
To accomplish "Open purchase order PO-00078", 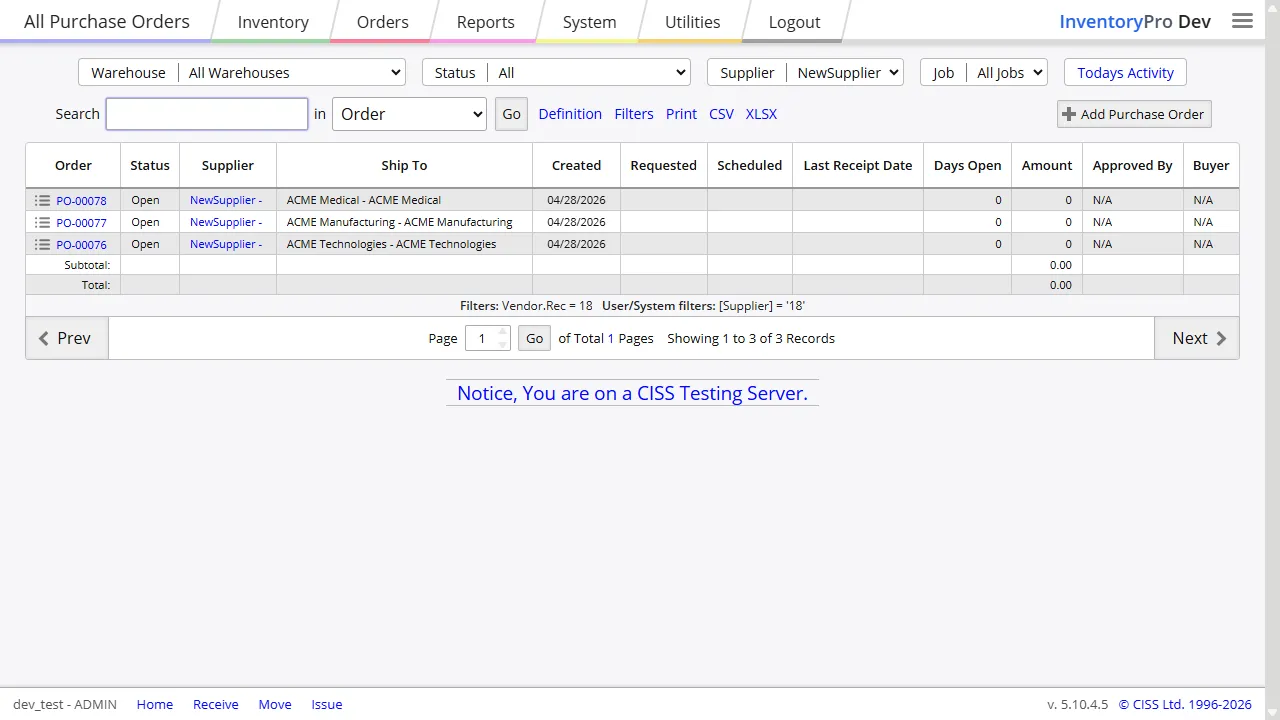I will point(81,200).
